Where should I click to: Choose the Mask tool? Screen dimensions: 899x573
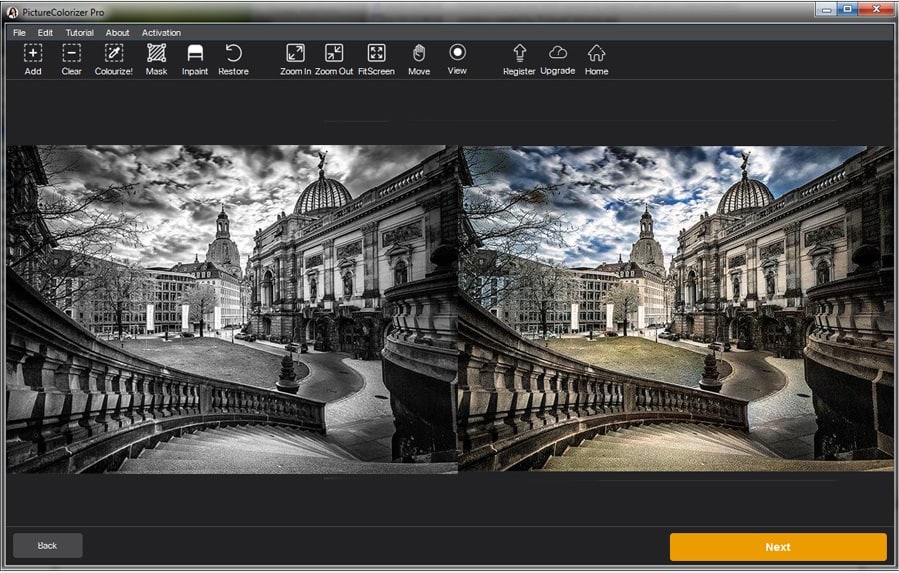tap(157, 60)
